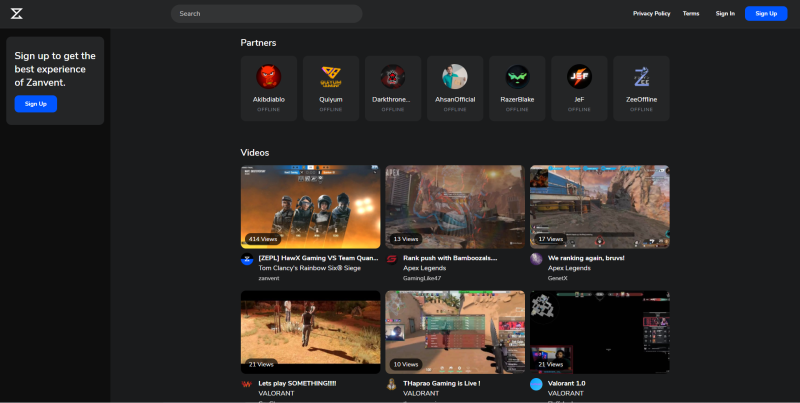Open title Valorant 1.0

pos(567,383)
